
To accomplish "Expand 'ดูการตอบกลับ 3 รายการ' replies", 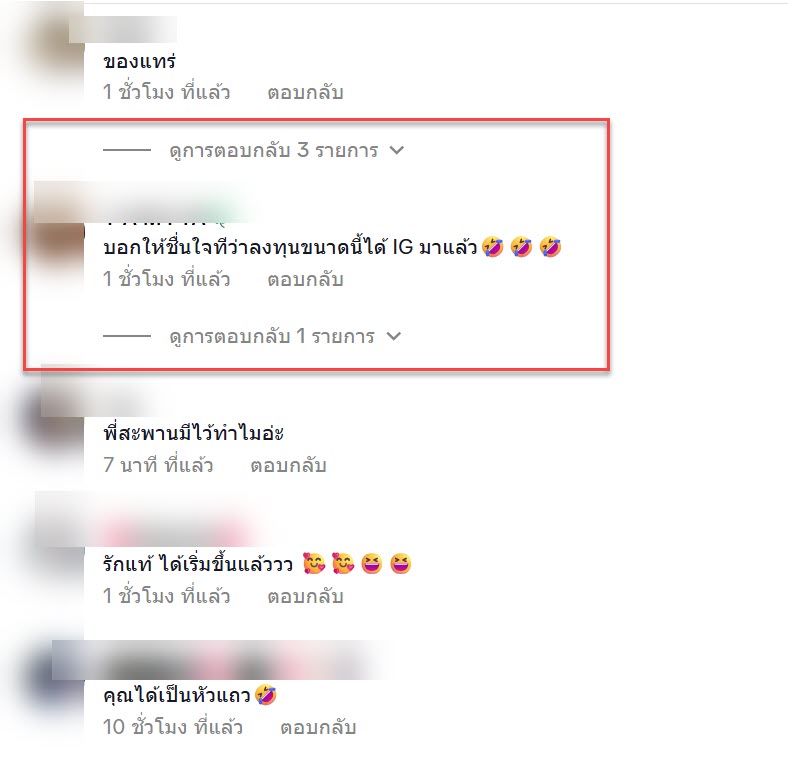I will tap(274, 150).
